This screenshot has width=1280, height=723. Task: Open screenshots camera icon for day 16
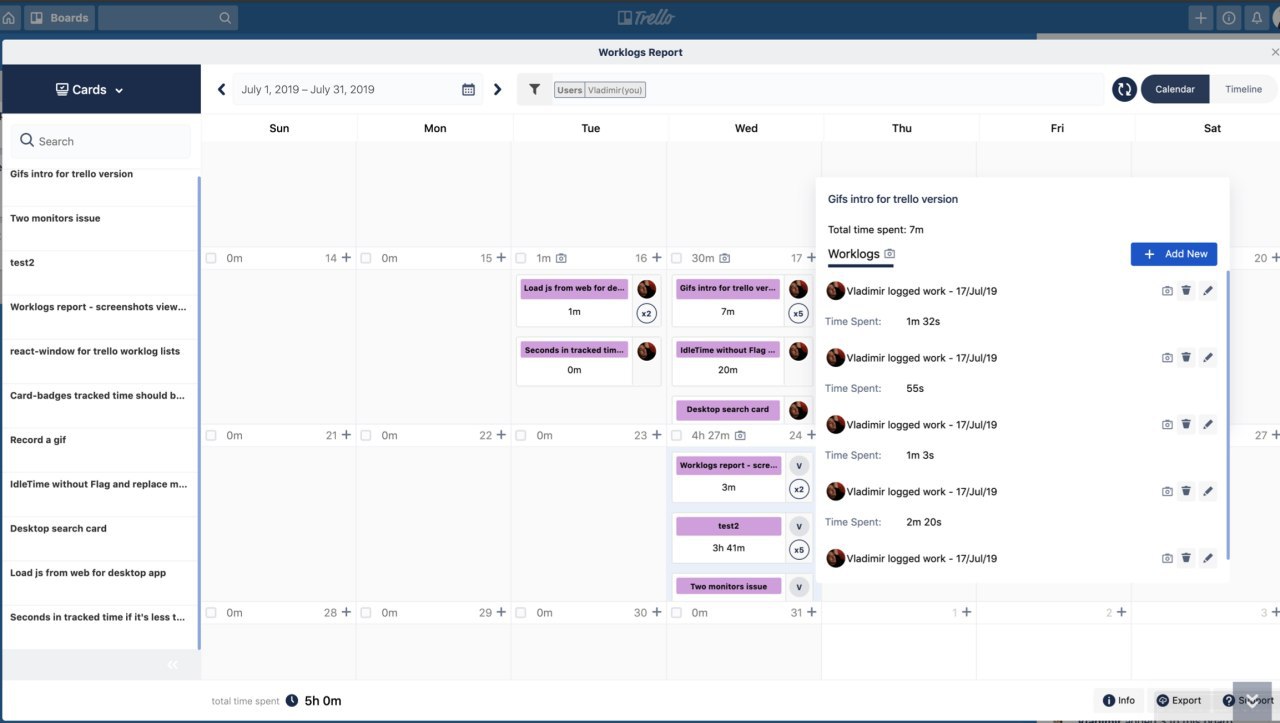[561, 258]
